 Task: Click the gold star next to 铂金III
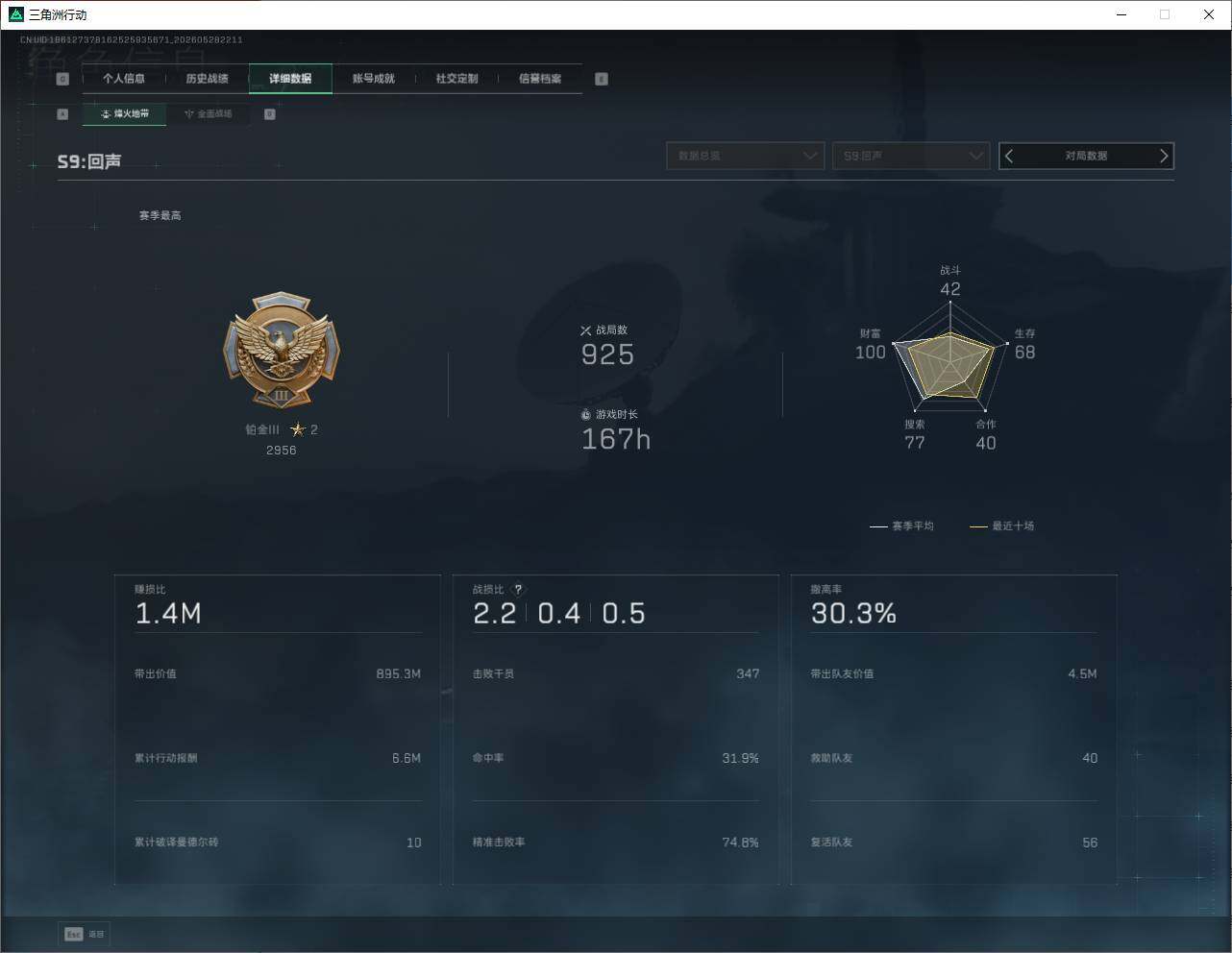click(x=298, y=429)
